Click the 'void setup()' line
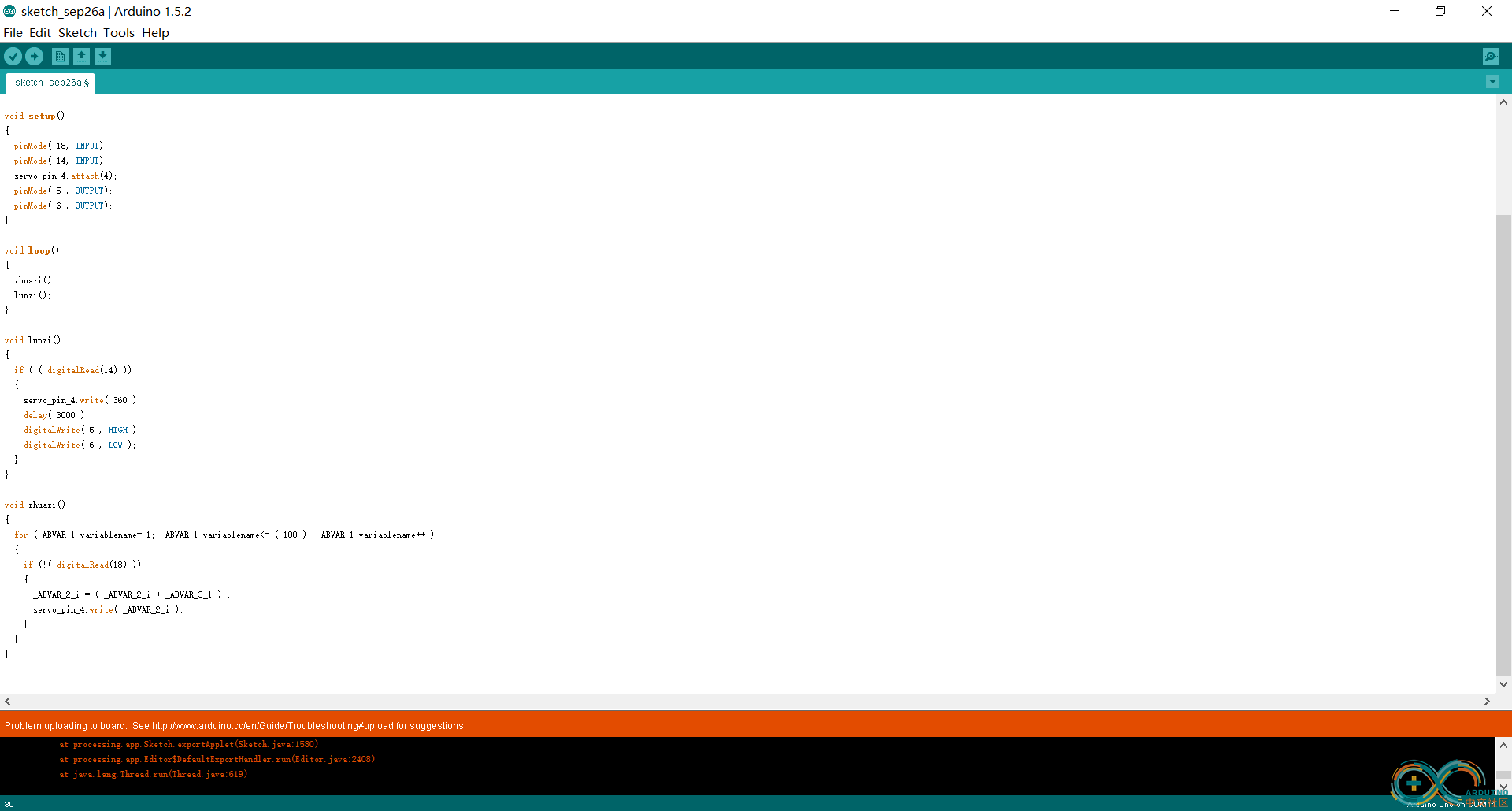The image size is (1512, 811). pos(35,116)
